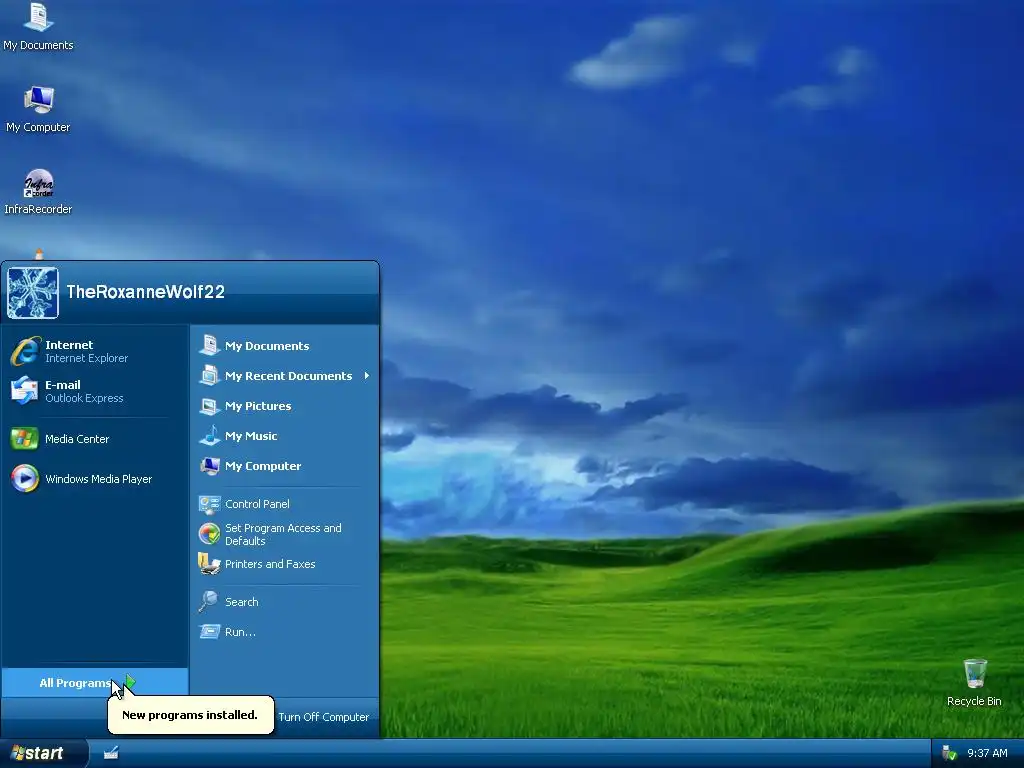
Task: Select the Recycle Bin desktop icon
Action: point(974,682)
